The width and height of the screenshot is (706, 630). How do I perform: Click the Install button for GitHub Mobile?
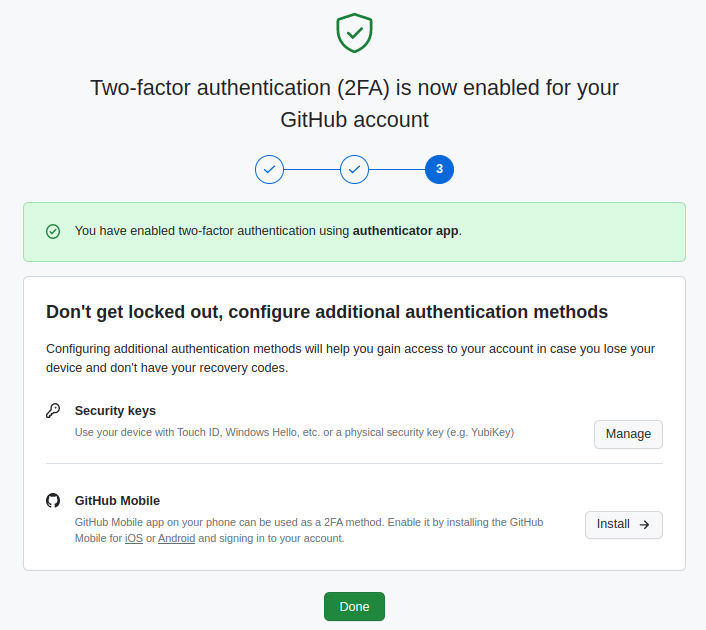coord(624,525)
